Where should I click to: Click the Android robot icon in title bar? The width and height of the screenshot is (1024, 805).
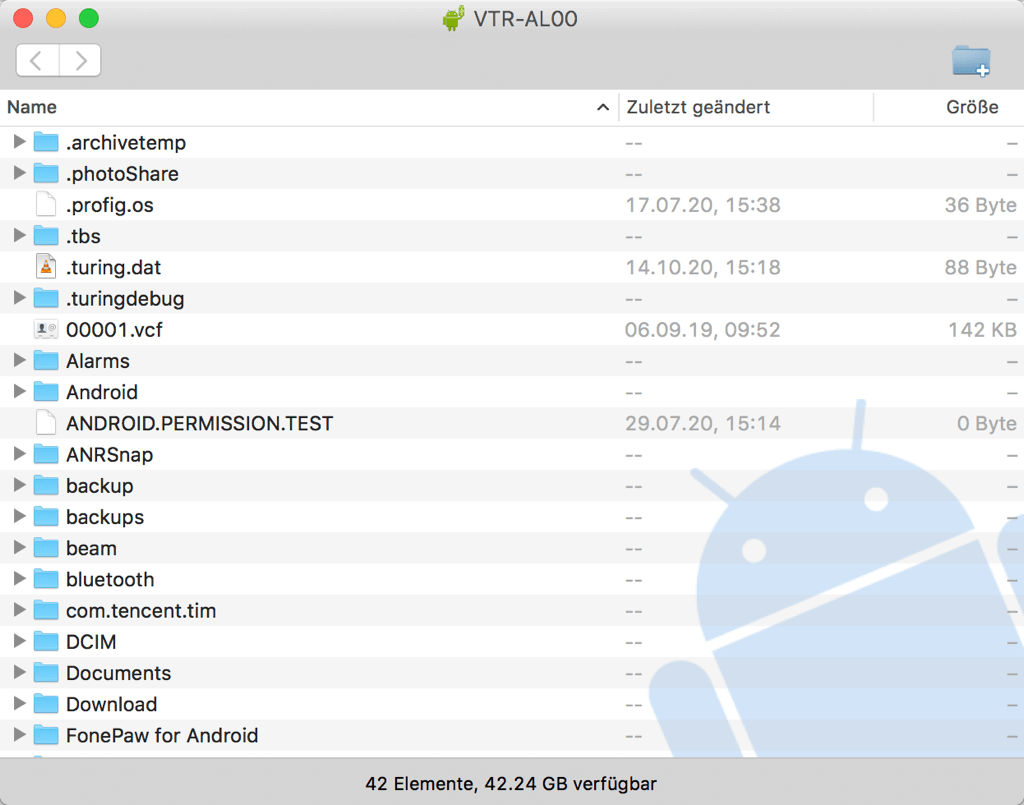[x=453, y=18]
